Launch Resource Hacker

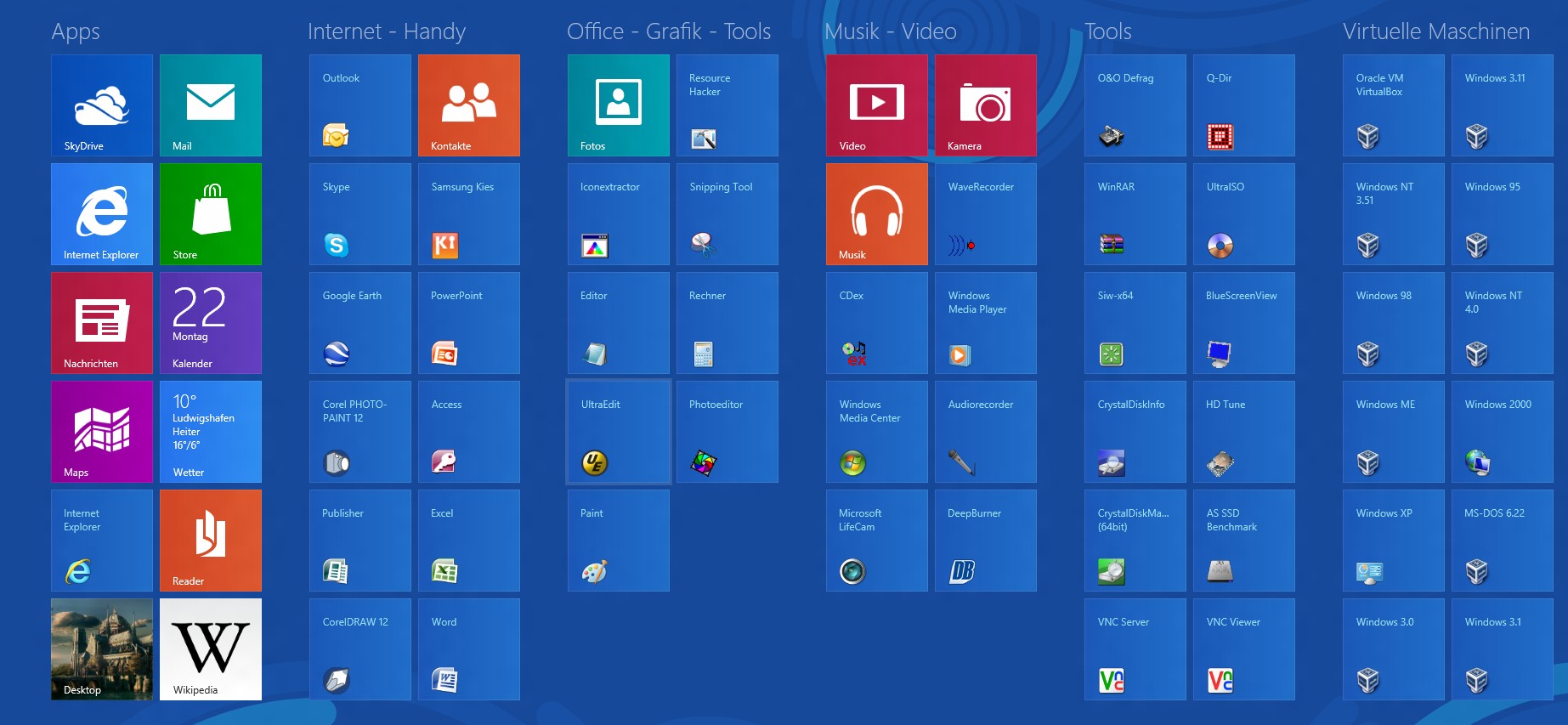(x=727, y=105)
